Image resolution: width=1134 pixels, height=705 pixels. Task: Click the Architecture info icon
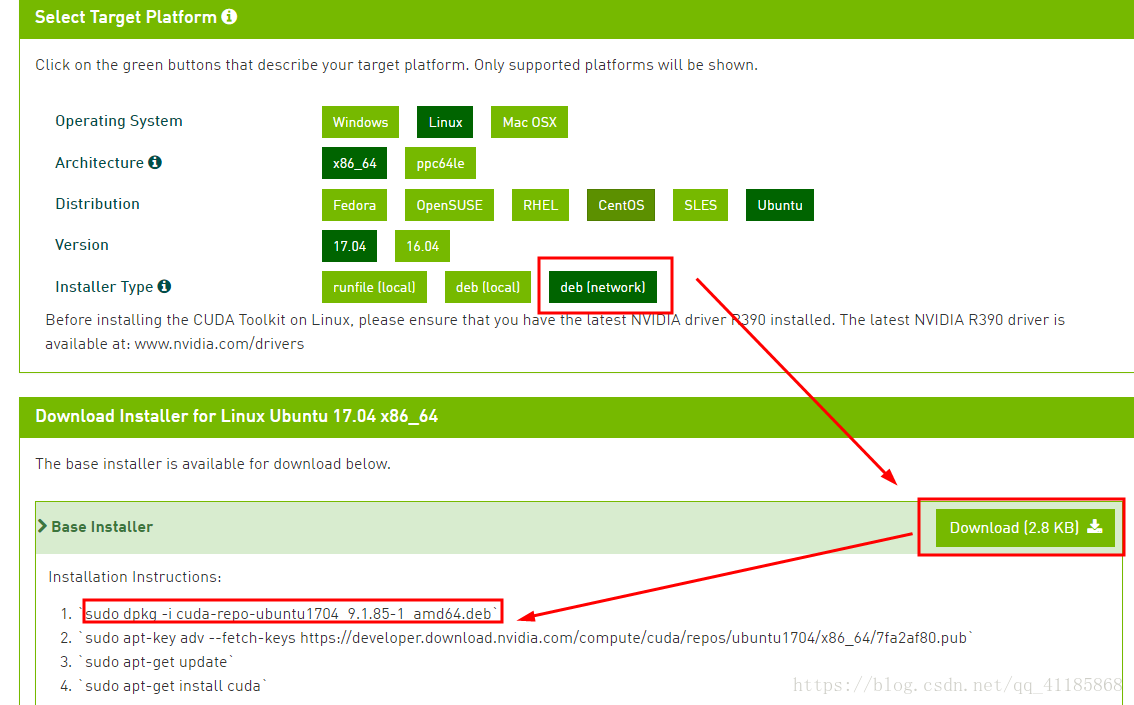[155, 162]
